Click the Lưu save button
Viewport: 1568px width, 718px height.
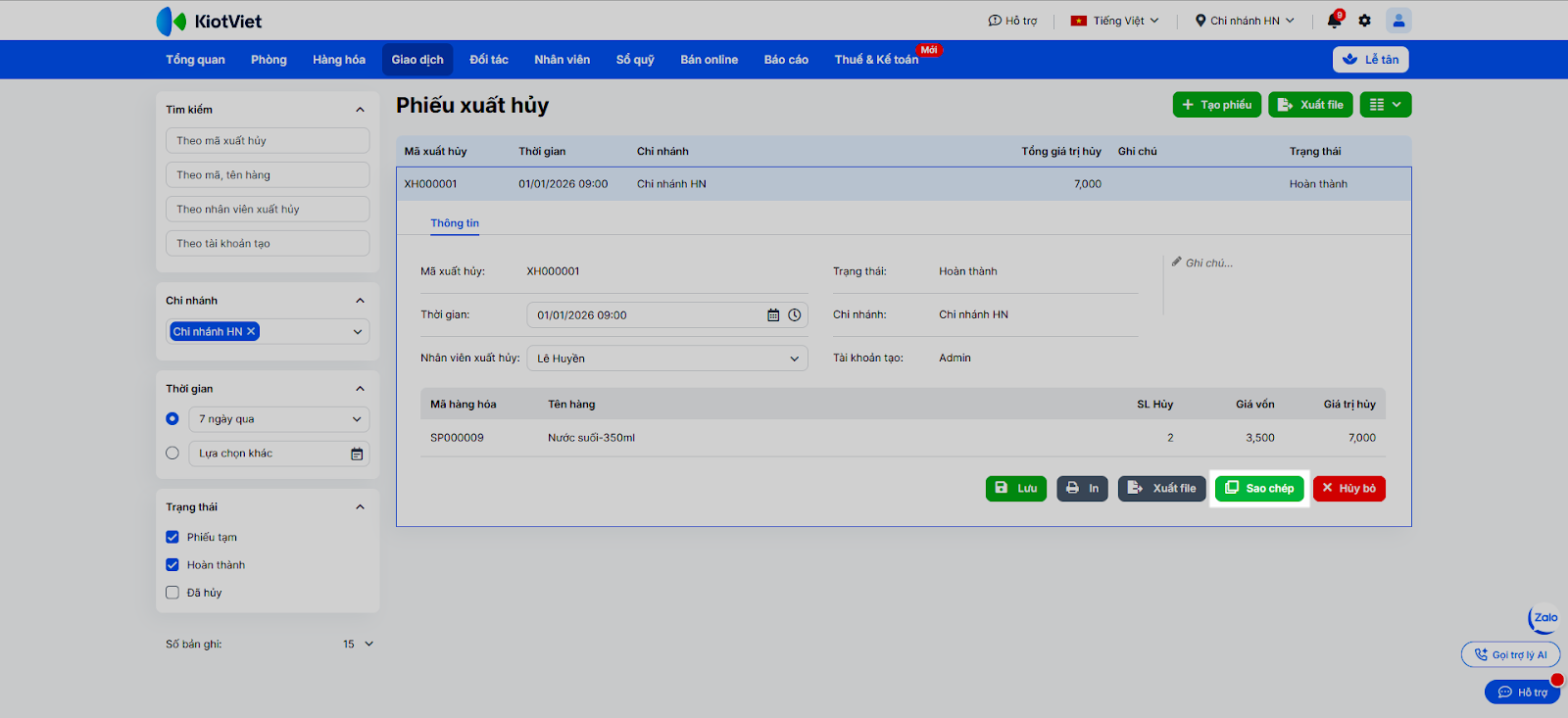(x=1016, y=489)
